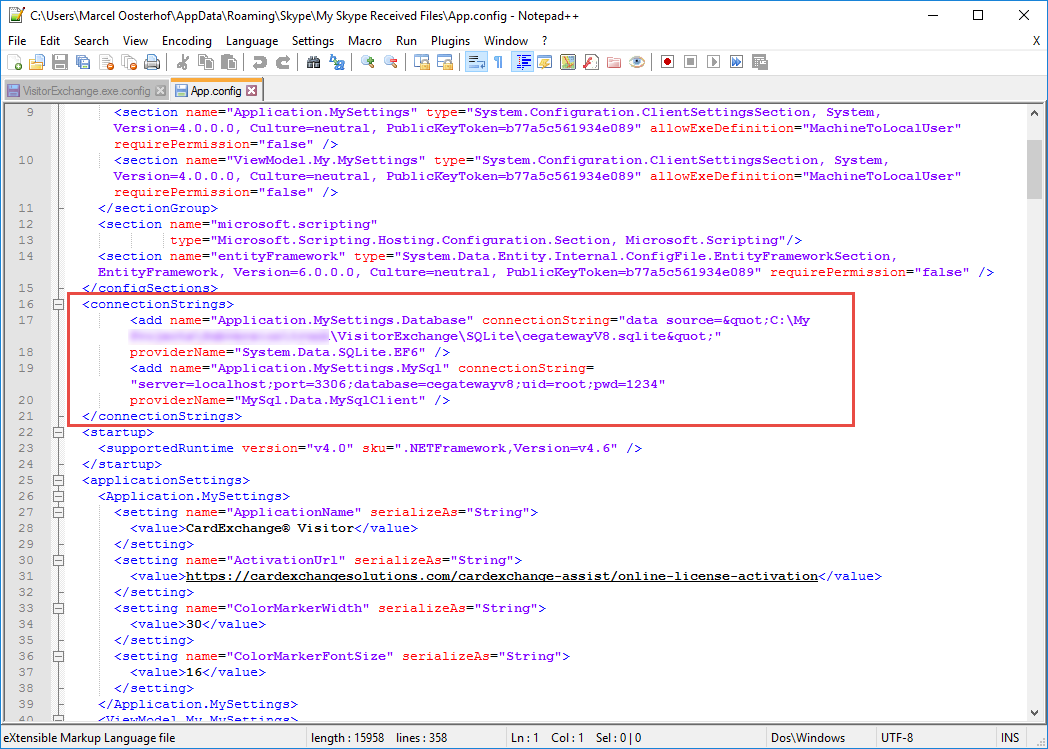Viewport: 1048px width, 749px height.
Task: Collapse the ActivationUrl setting fold at line 30
Action: (x=58, y=561)
